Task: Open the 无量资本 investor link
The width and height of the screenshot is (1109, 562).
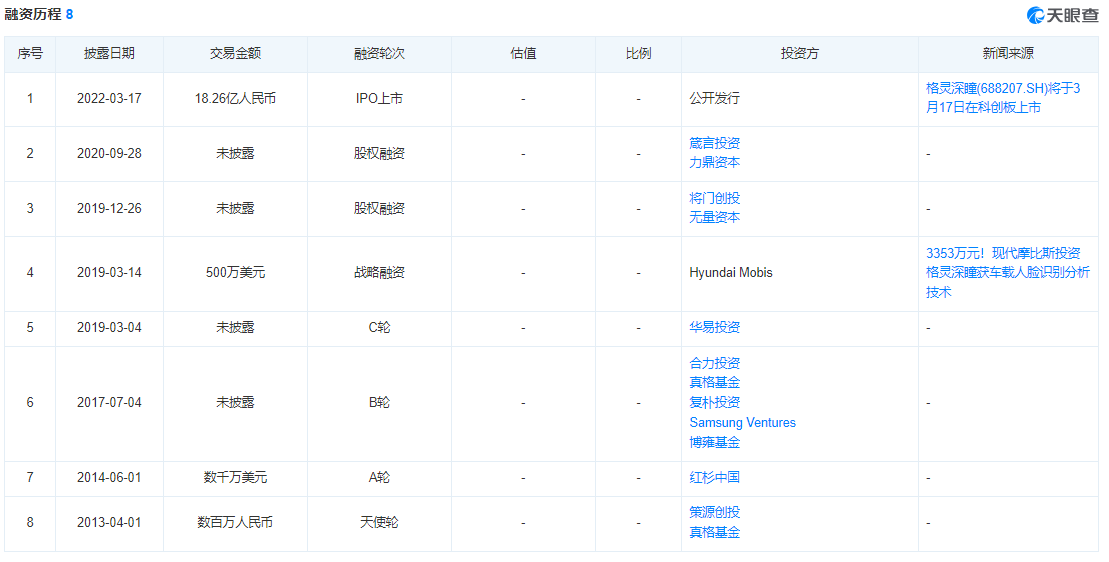Action: 714,218
